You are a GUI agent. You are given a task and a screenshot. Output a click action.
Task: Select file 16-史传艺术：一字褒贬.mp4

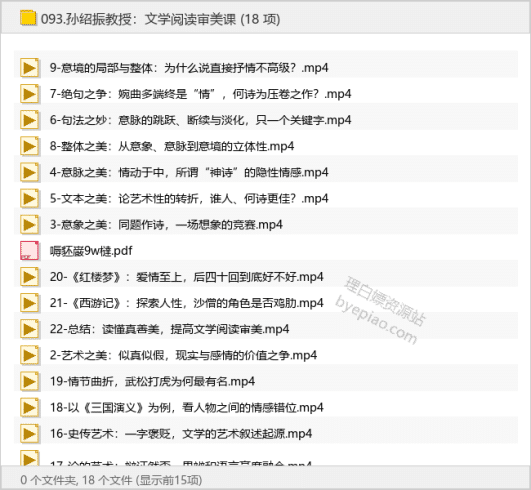181,433
